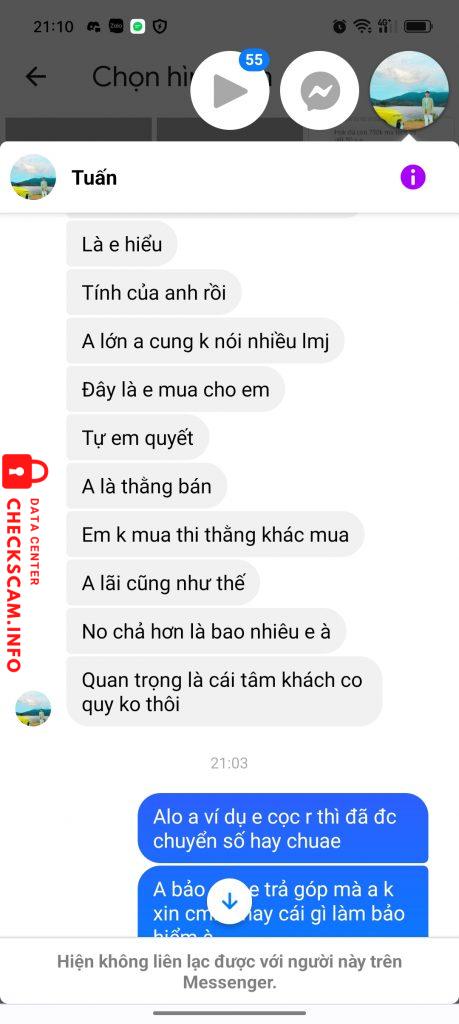This screenshot has height=1024, width=459.
Task: Open Tuấn's profile picture in the chat header
Action: point(33,177)
